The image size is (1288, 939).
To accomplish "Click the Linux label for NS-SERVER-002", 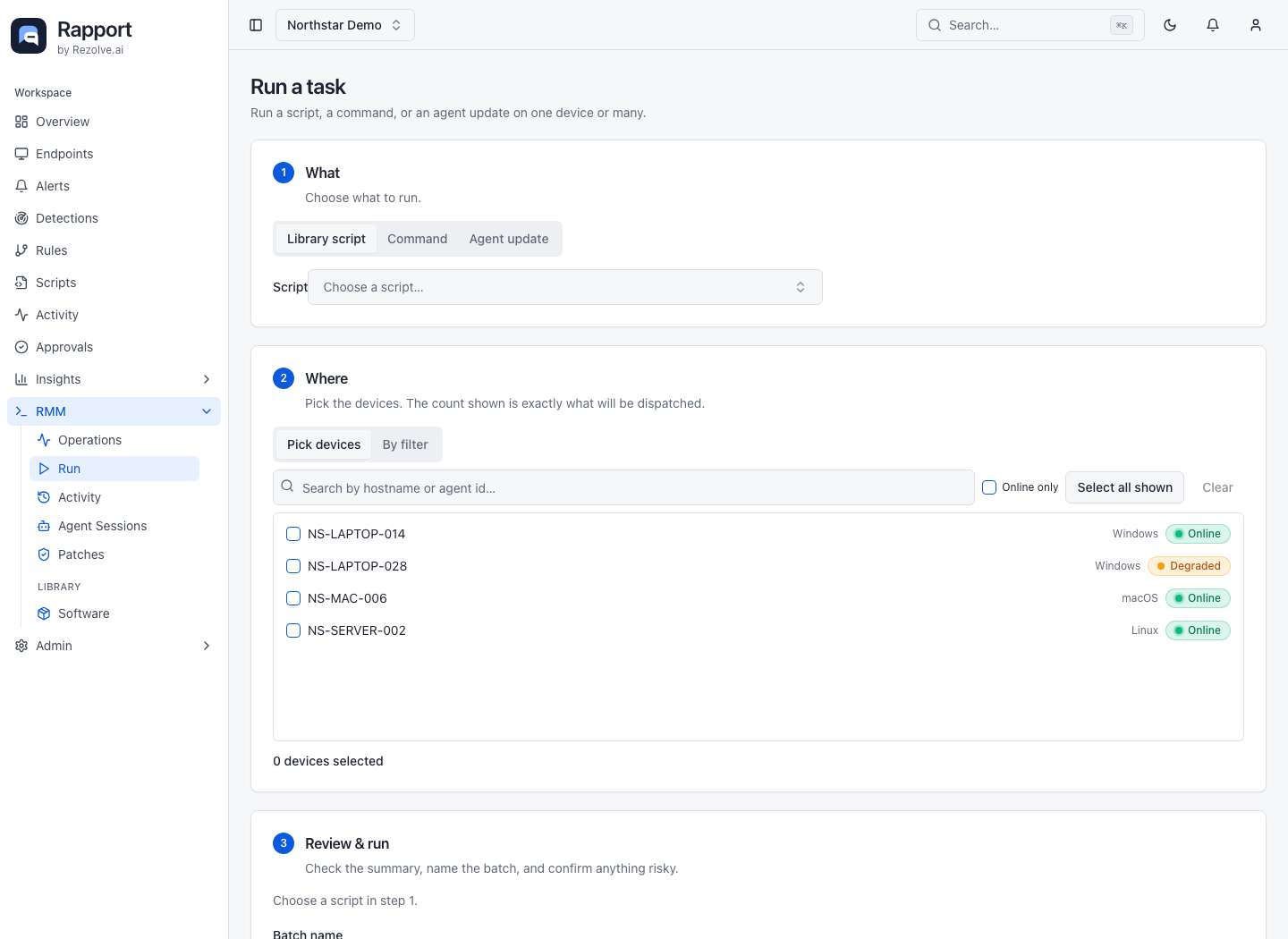I will 1145,630.
